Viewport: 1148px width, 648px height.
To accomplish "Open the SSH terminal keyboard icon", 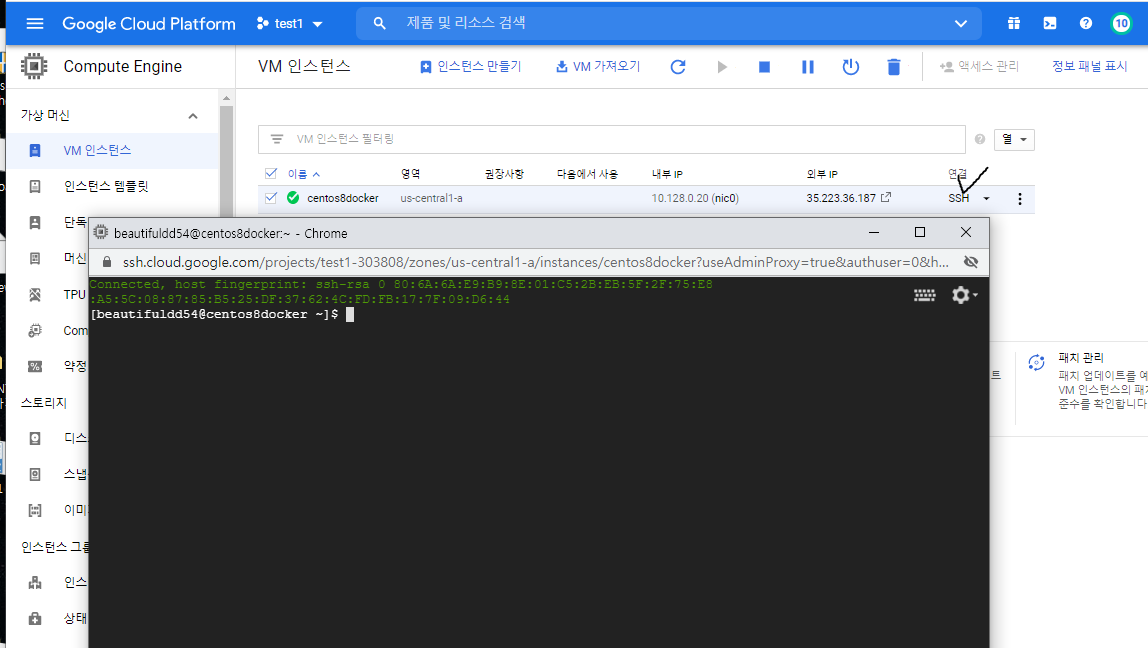I will point(924,295).
